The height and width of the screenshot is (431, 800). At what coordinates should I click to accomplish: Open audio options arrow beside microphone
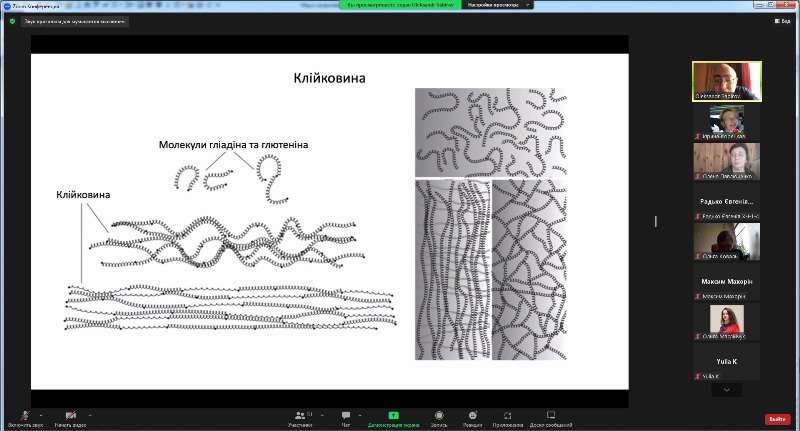pos(41,415)
